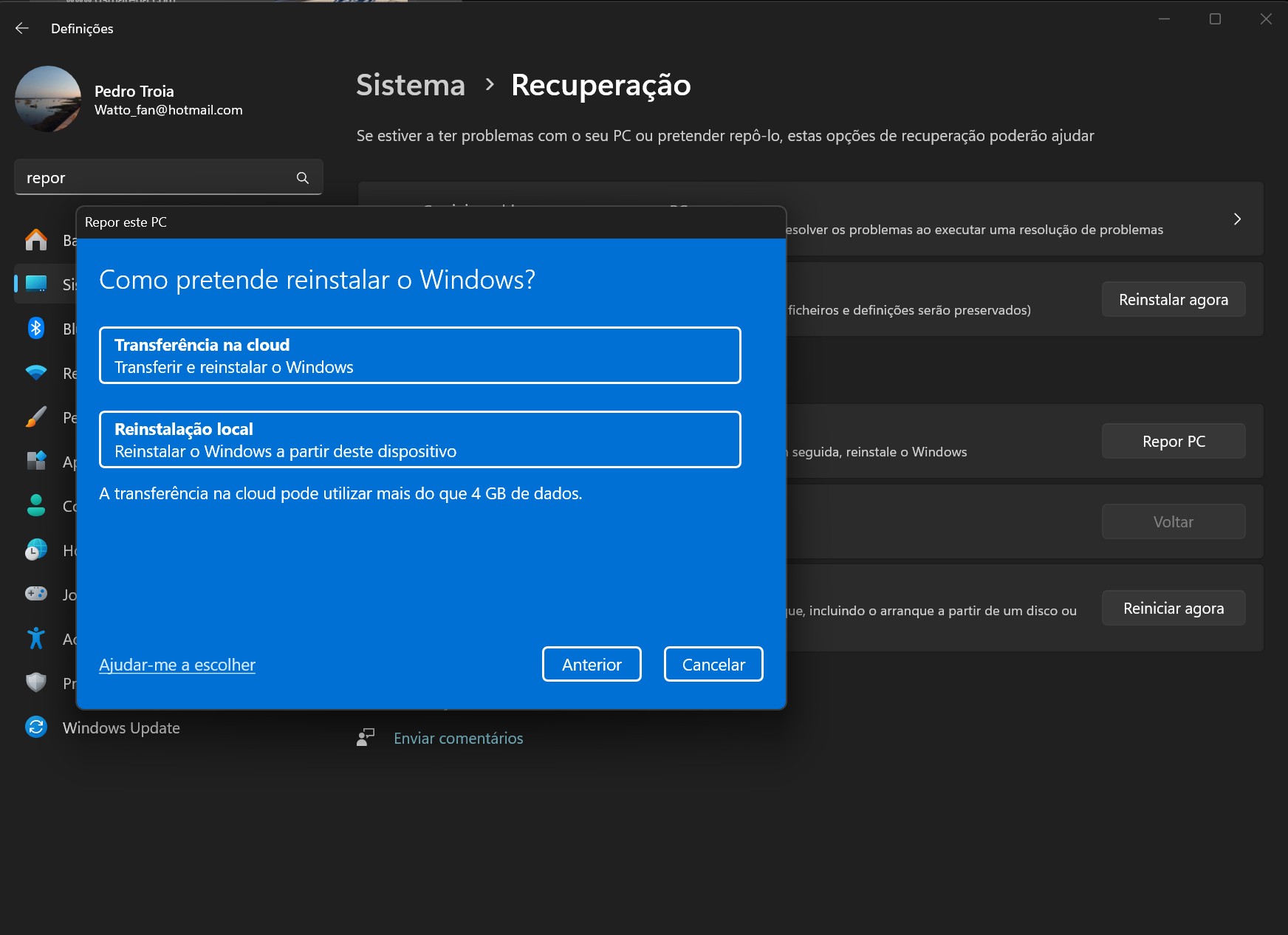1288x935 pixels.
Task: Open the Accounts person icon
Action: click(35, 506)
